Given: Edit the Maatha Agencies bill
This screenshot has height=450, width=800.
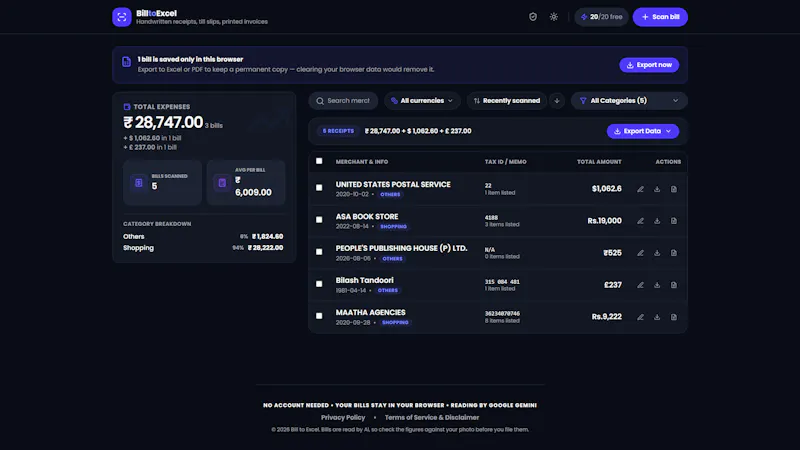Looking at the screenshot, I should 640,317.
